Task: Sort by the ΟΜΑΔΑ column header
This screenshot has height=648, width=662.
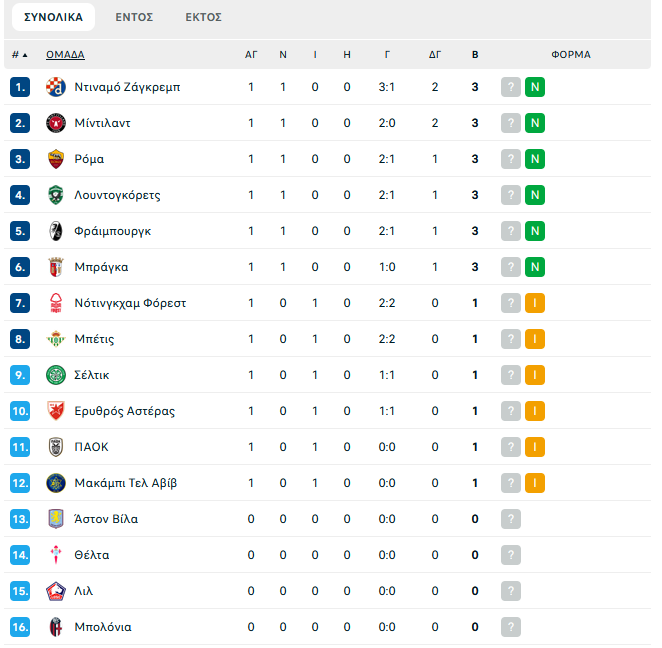Action: click(65, 54)
